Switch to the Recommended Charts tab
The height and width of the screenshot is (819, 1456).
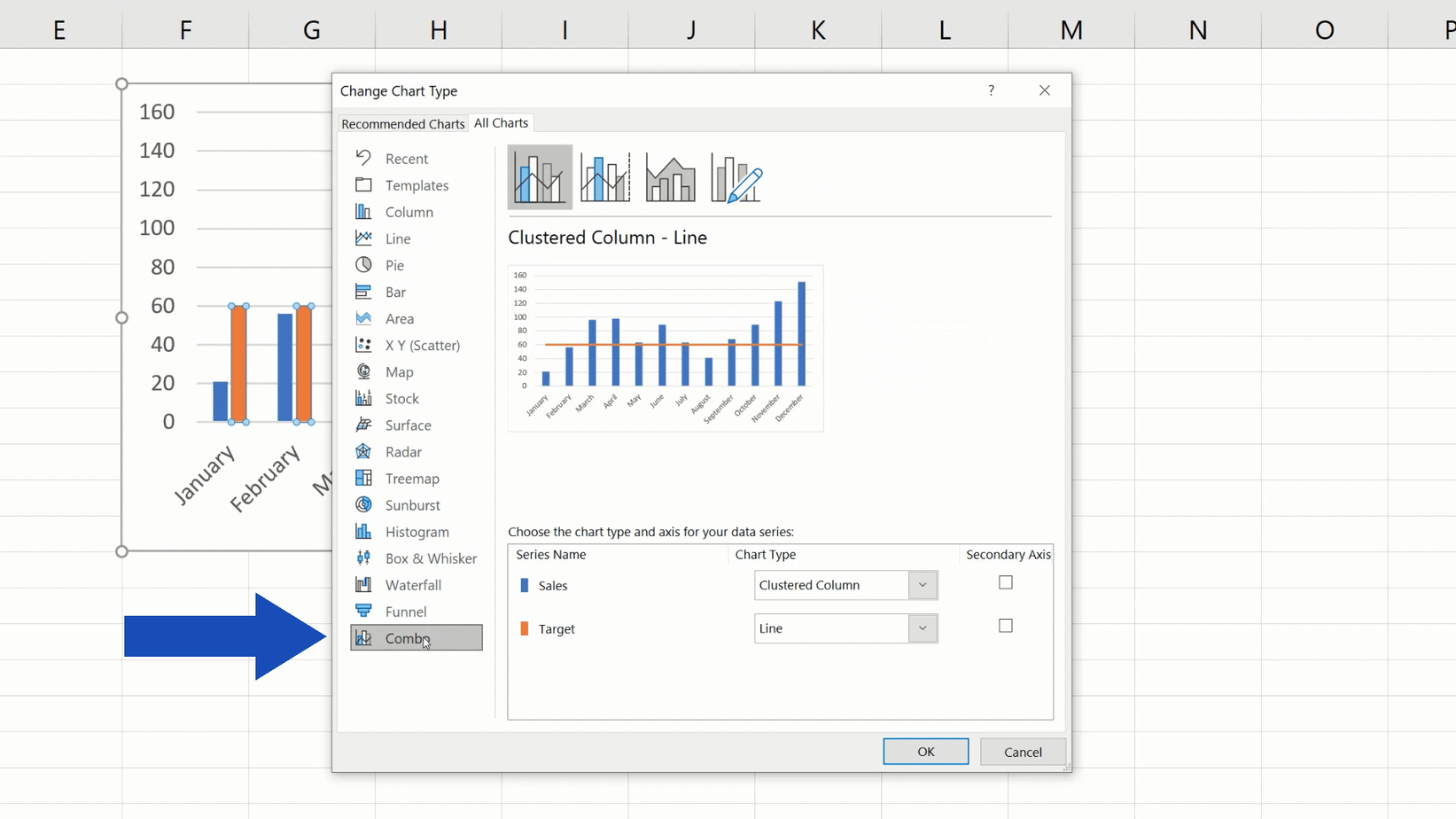pos(403,123)
